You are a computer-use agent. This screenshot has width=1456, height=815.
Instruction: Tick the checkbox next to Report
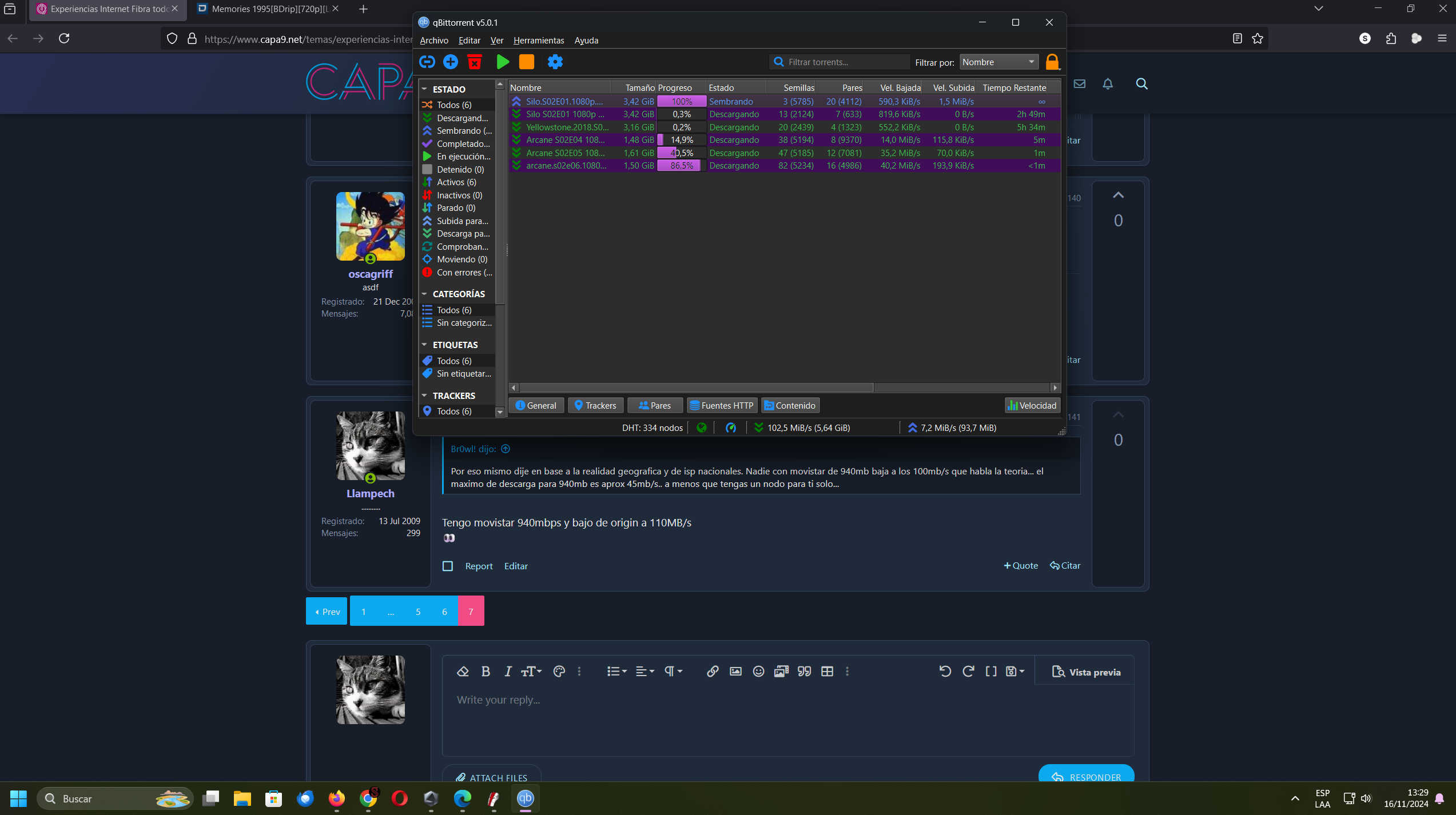pos(448,566)
